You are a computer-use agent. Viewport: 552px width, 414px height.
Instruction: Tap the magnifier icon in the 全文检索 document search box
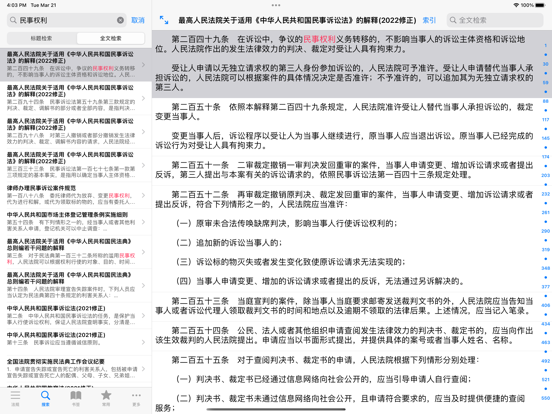(453, 20)
